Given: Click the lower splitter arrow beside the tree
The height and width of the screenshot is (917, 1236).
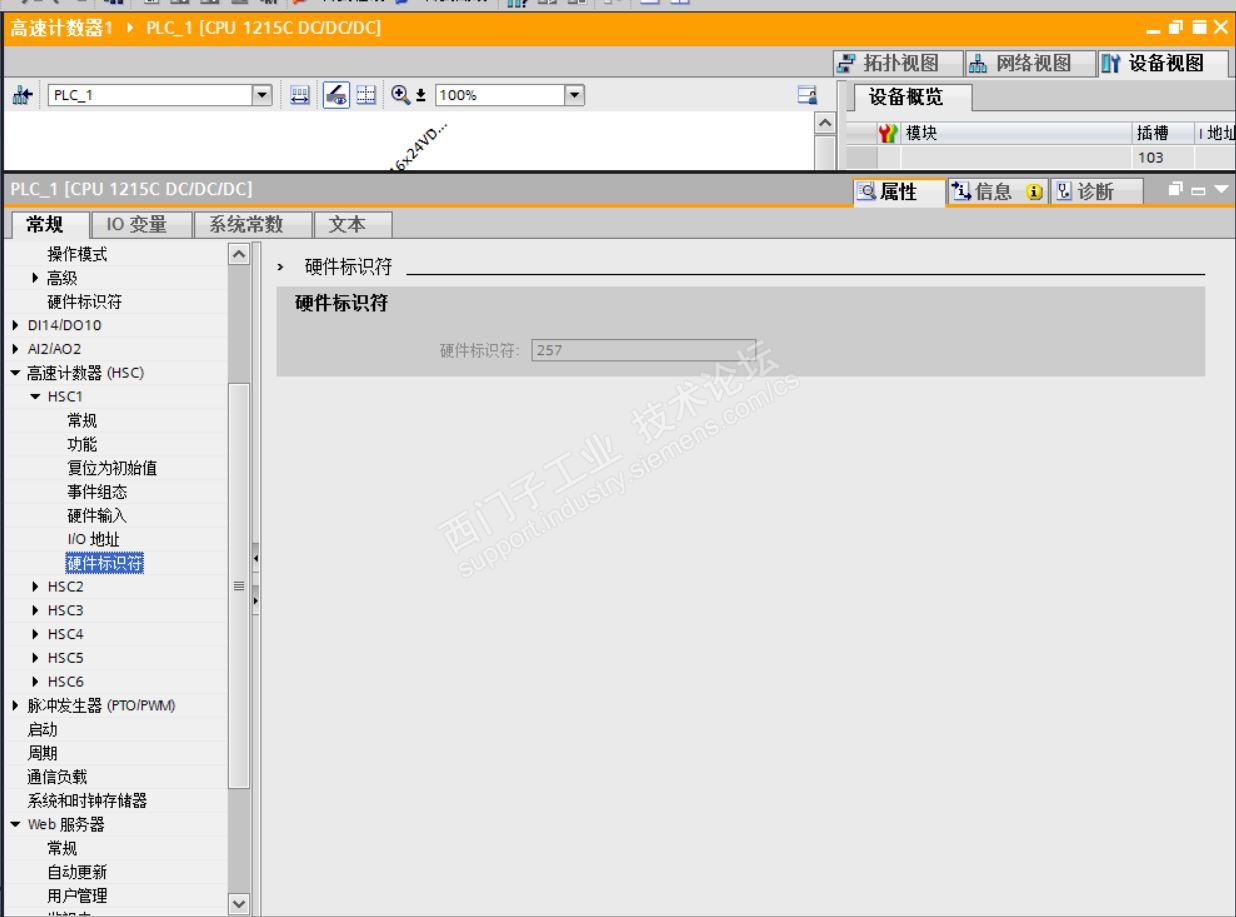Looking at the screenshot, I should point(255,600).
